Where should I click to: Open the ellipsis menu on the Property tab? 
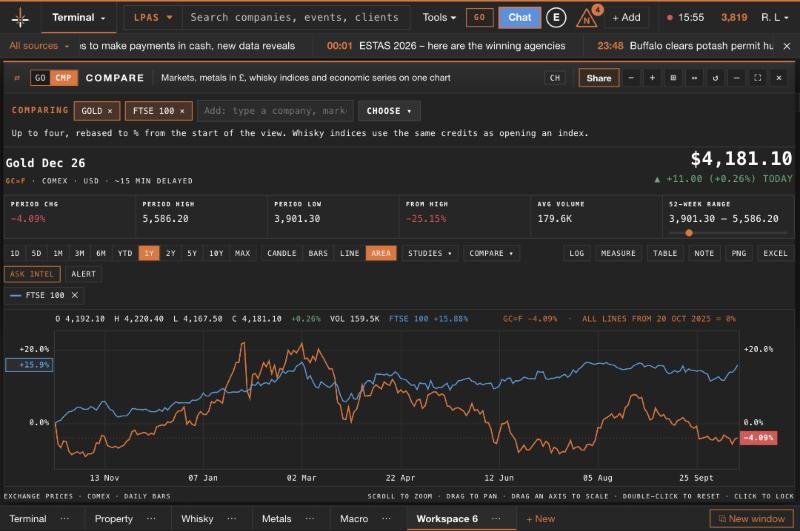click(x=152, y=518)
